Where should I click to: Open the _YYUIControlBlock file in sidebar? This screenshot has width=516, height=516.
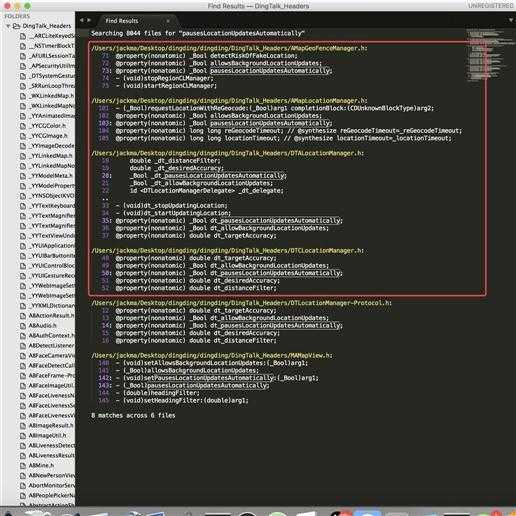click(x=52, y=266)
